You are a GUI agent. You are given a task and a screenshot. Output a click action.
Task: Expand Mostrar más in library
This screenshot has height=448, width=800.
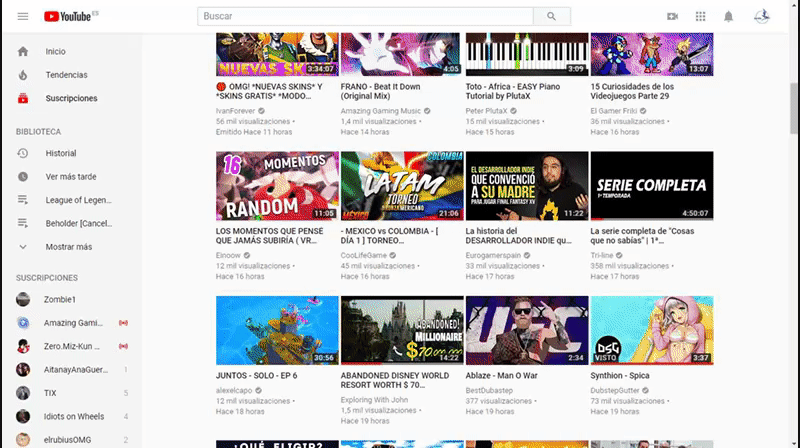pyautogui.click(x=71, y=247)
